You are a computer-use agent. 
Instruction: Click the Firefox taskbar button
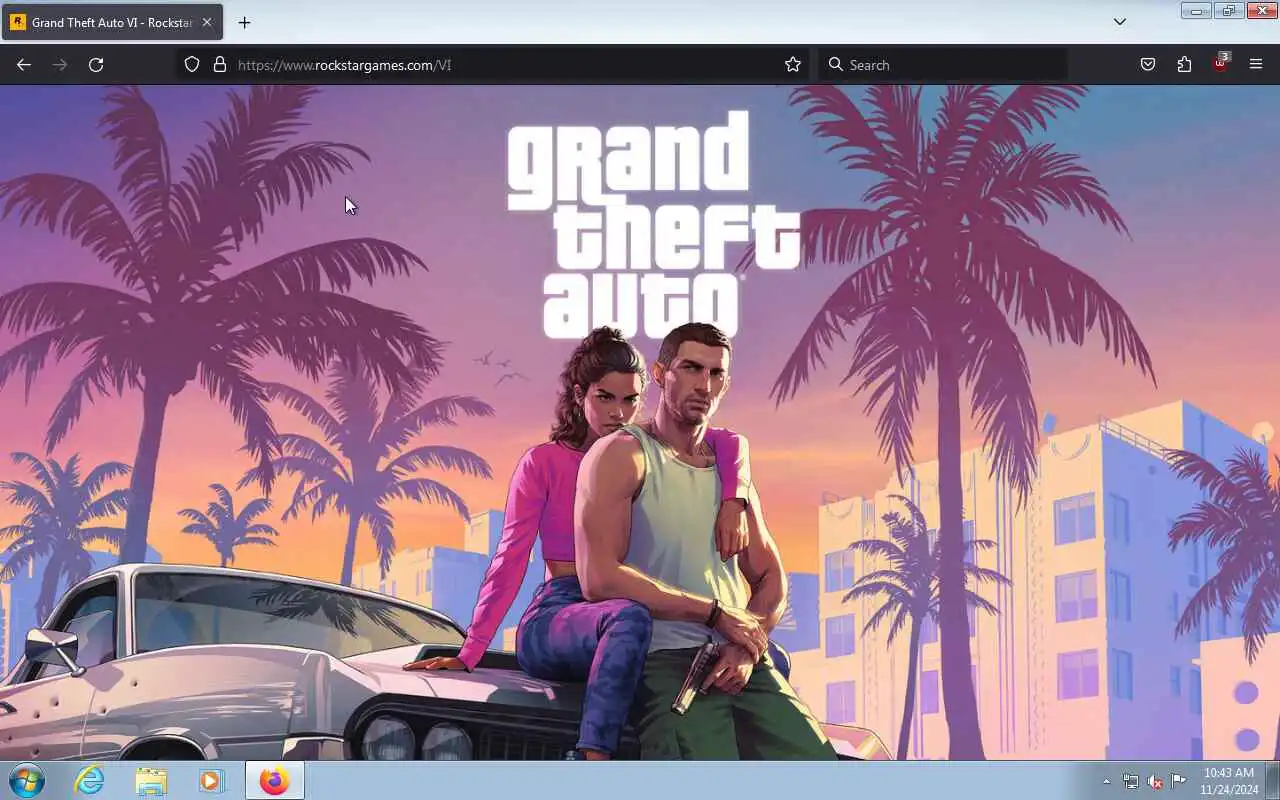click(x=275, y=780)
